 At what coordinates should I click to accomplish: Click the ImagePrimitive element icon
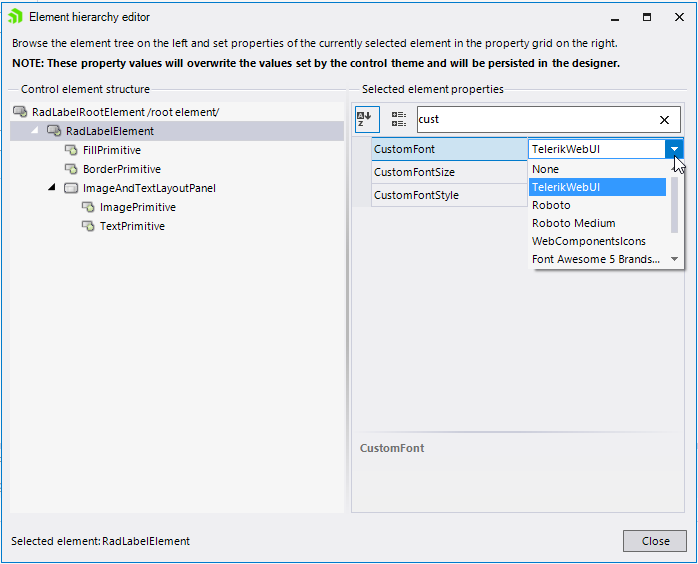click(88, 207)
